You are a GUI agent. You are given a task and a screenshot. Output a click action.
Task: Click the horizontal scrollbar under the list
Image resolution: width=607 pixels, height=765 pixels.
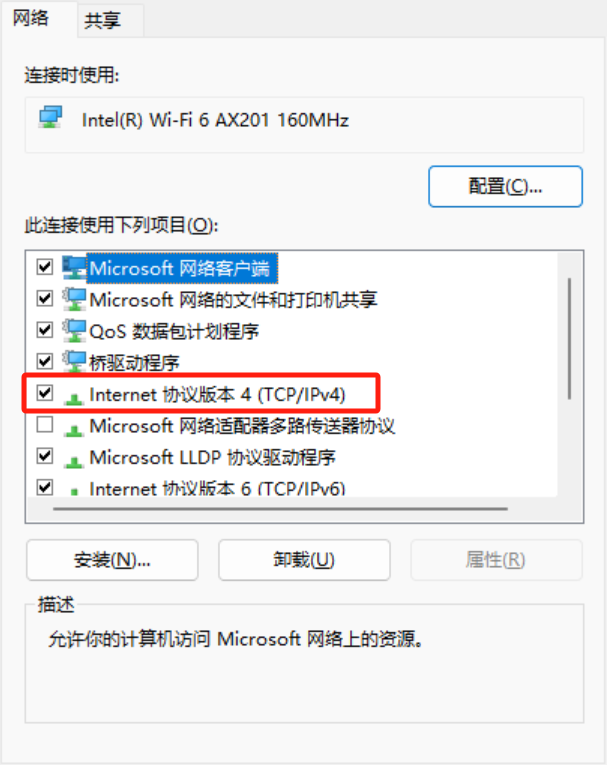[281, 509]
